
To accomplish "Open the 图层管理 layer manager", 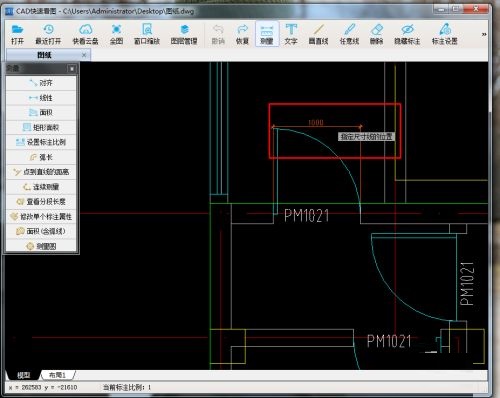I will pos(184,34).
